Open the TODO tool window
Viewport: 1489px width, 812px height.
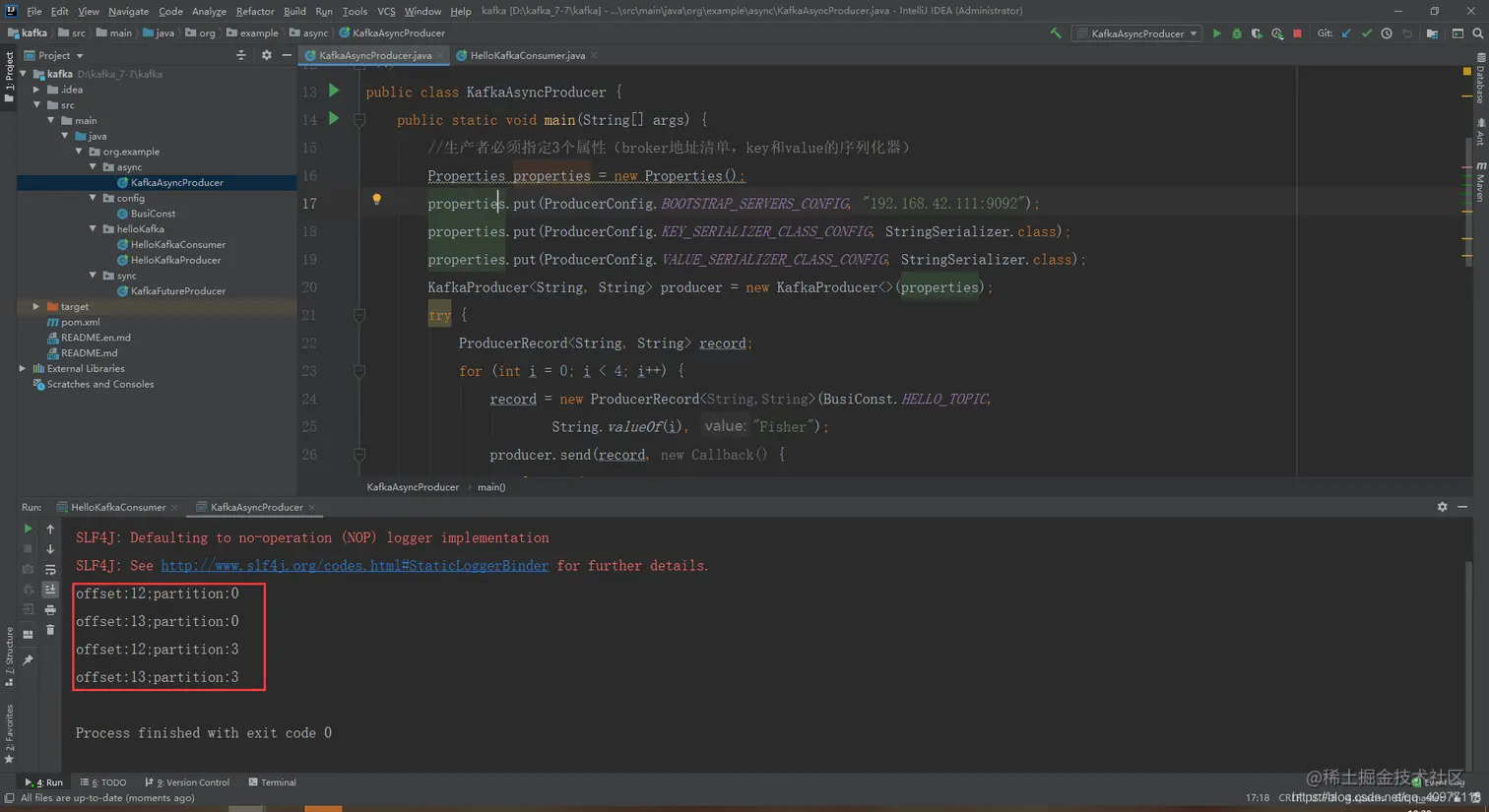103,782
